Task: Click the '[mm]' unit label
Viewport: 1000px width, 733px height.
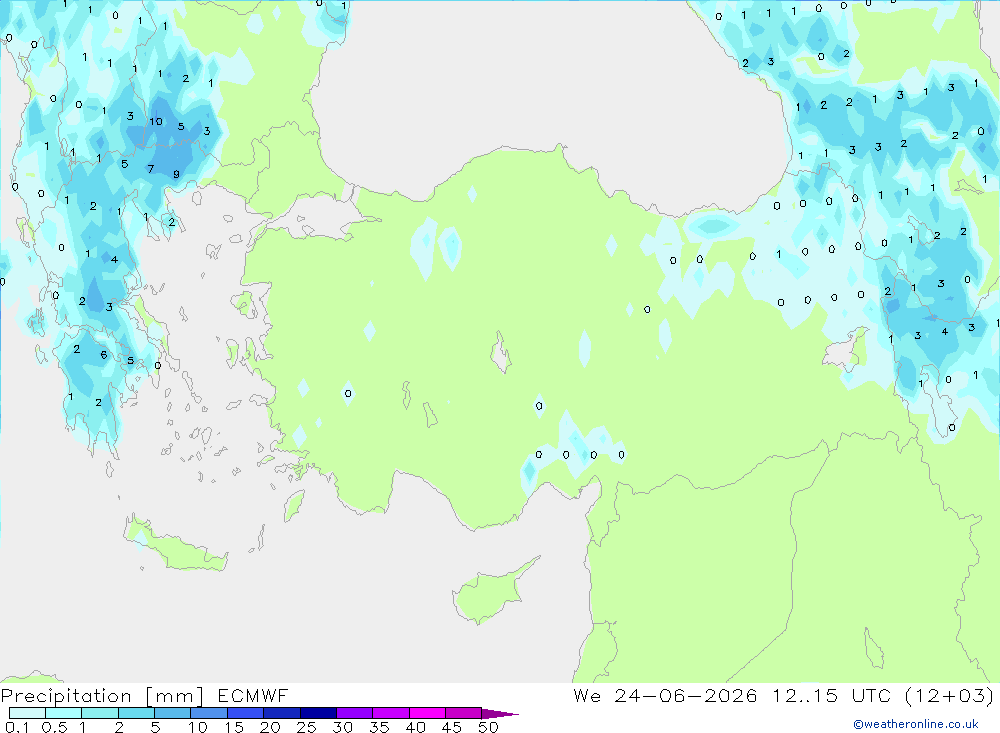Action: click(x=174, y=696)
